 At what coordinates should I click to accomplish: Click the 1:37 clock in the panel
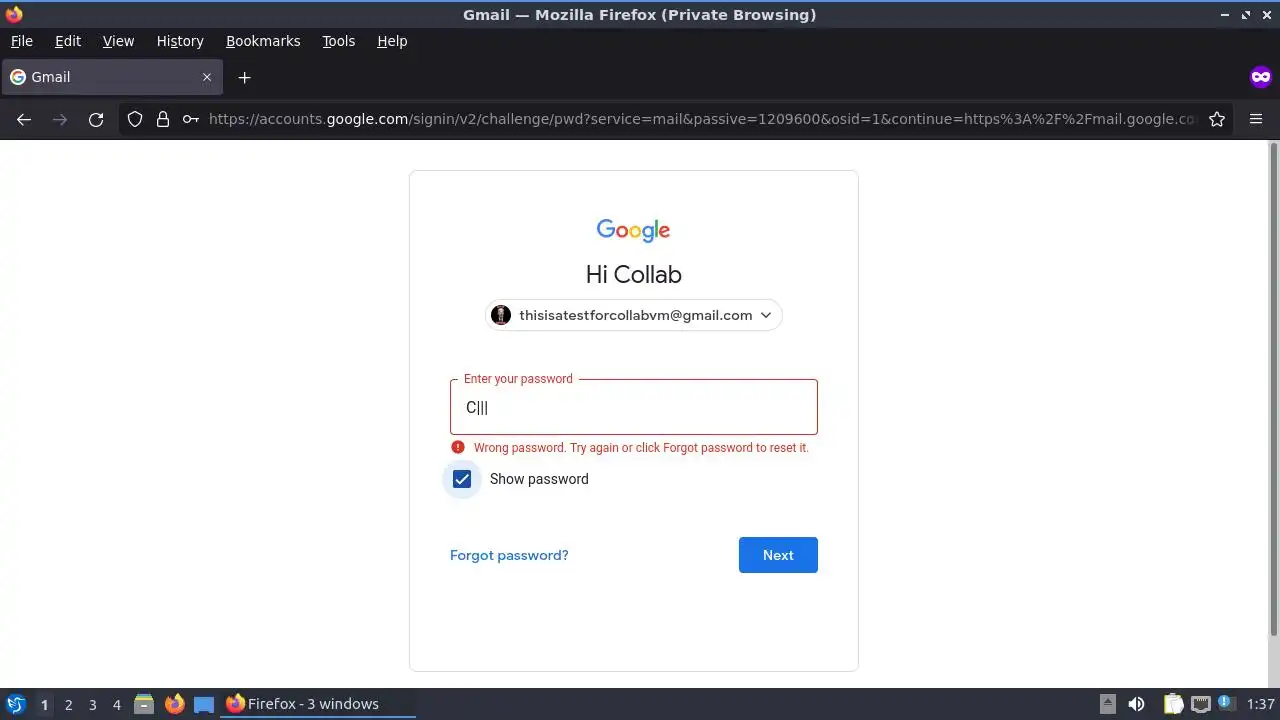coord(1261,704)
